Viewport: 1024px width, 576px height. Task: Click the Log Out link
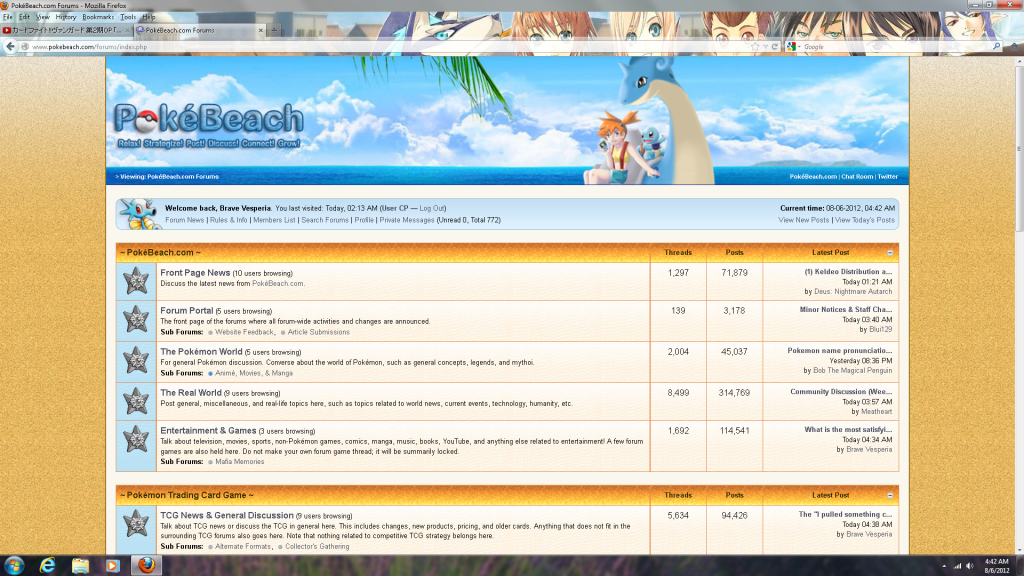pyautogui.click(x=432, y=208)
